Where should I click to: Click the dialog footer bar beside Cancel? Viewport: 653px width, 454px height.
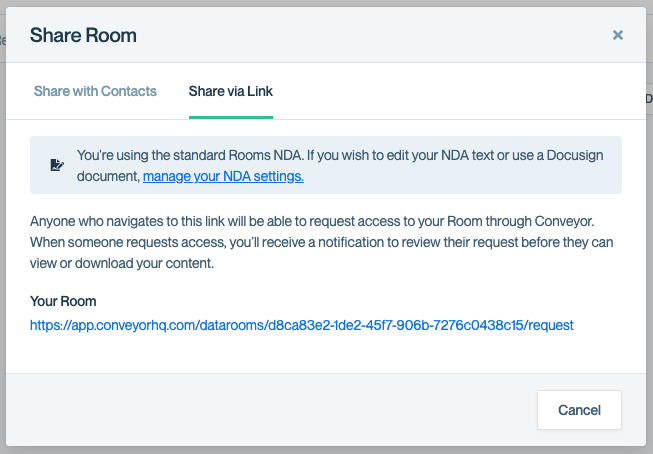(271, 410)
